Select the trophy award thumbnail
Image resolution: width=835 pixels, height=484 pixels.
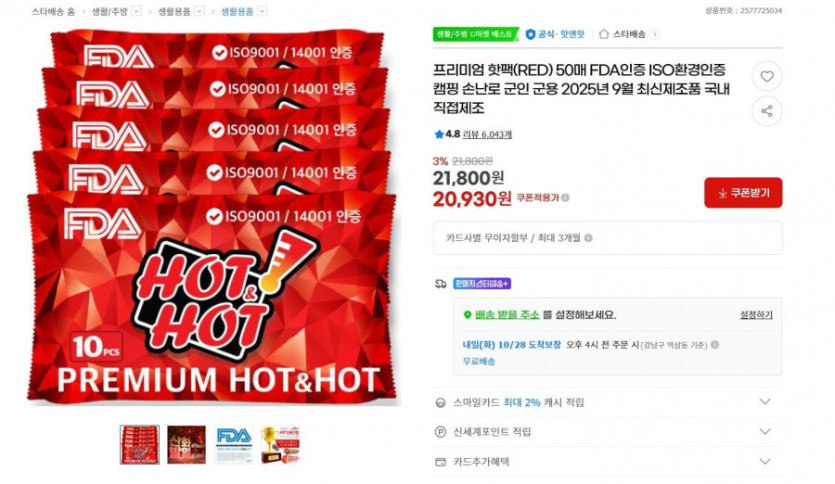pyautogui.click(x=280, y=445)
